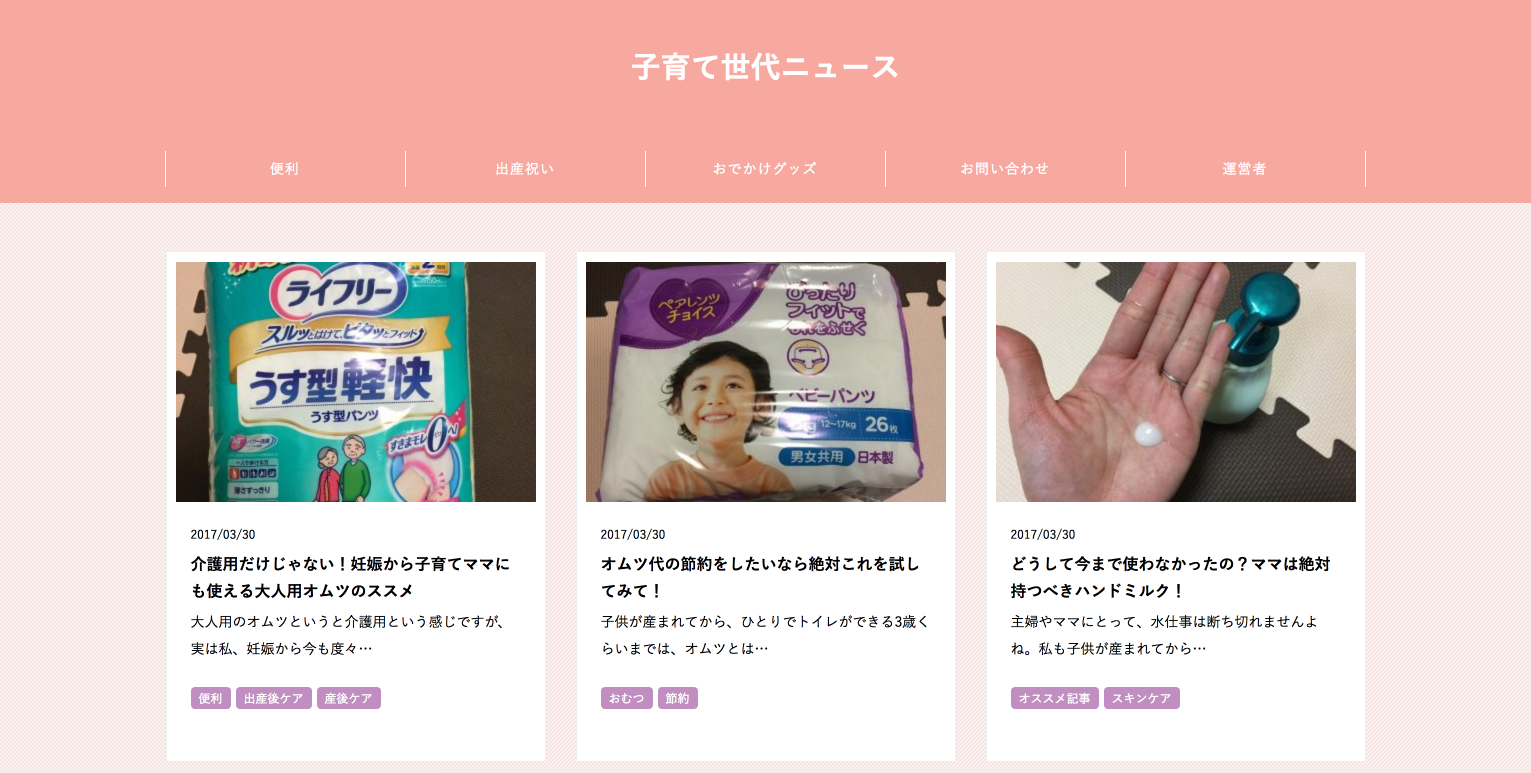Screen dimensions: 1531x773
Task: Select the 産後ケア tag
Action: coord(349,698)
